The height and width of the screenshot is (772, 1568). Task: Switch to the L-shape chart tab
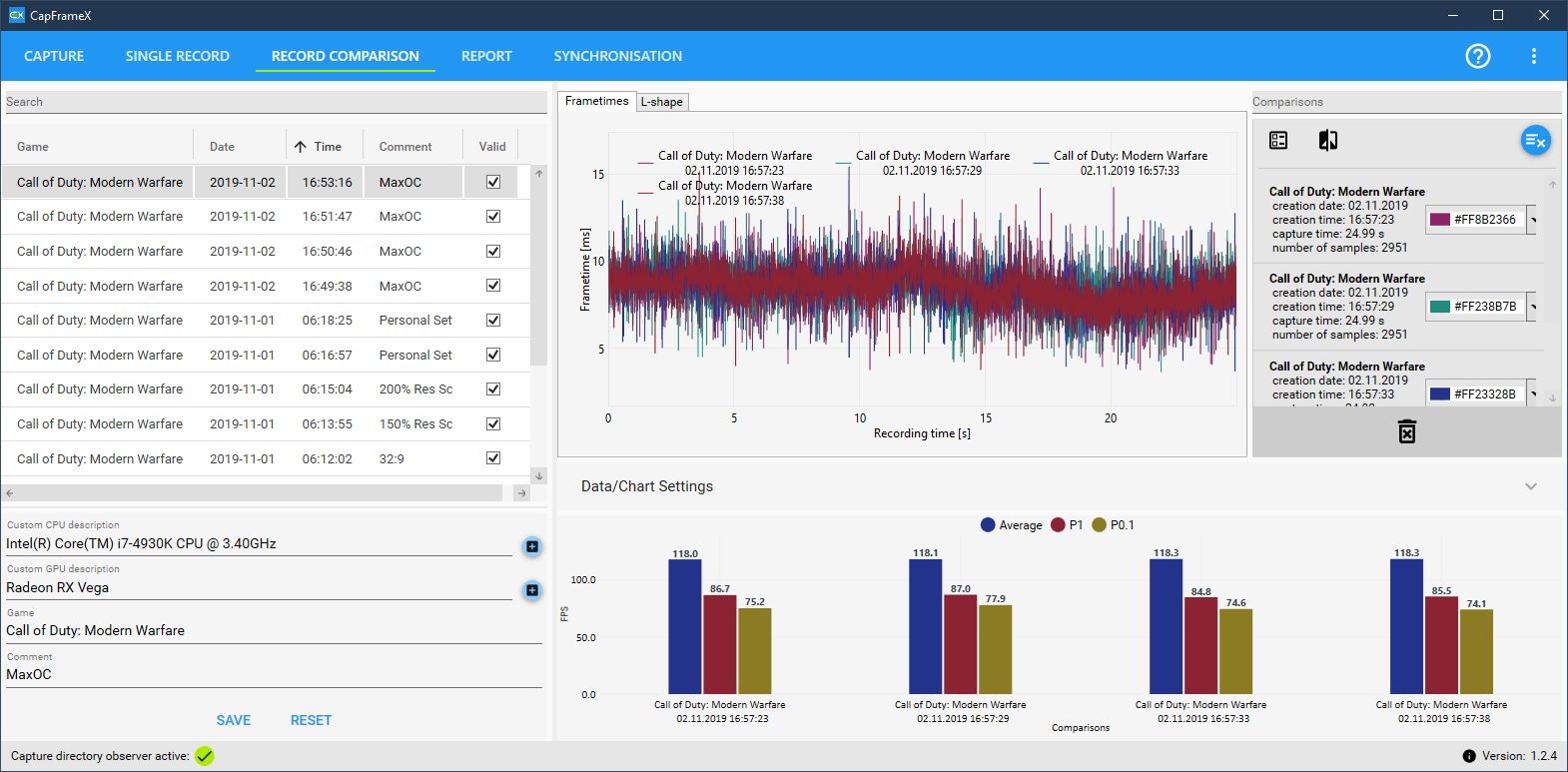662,102
